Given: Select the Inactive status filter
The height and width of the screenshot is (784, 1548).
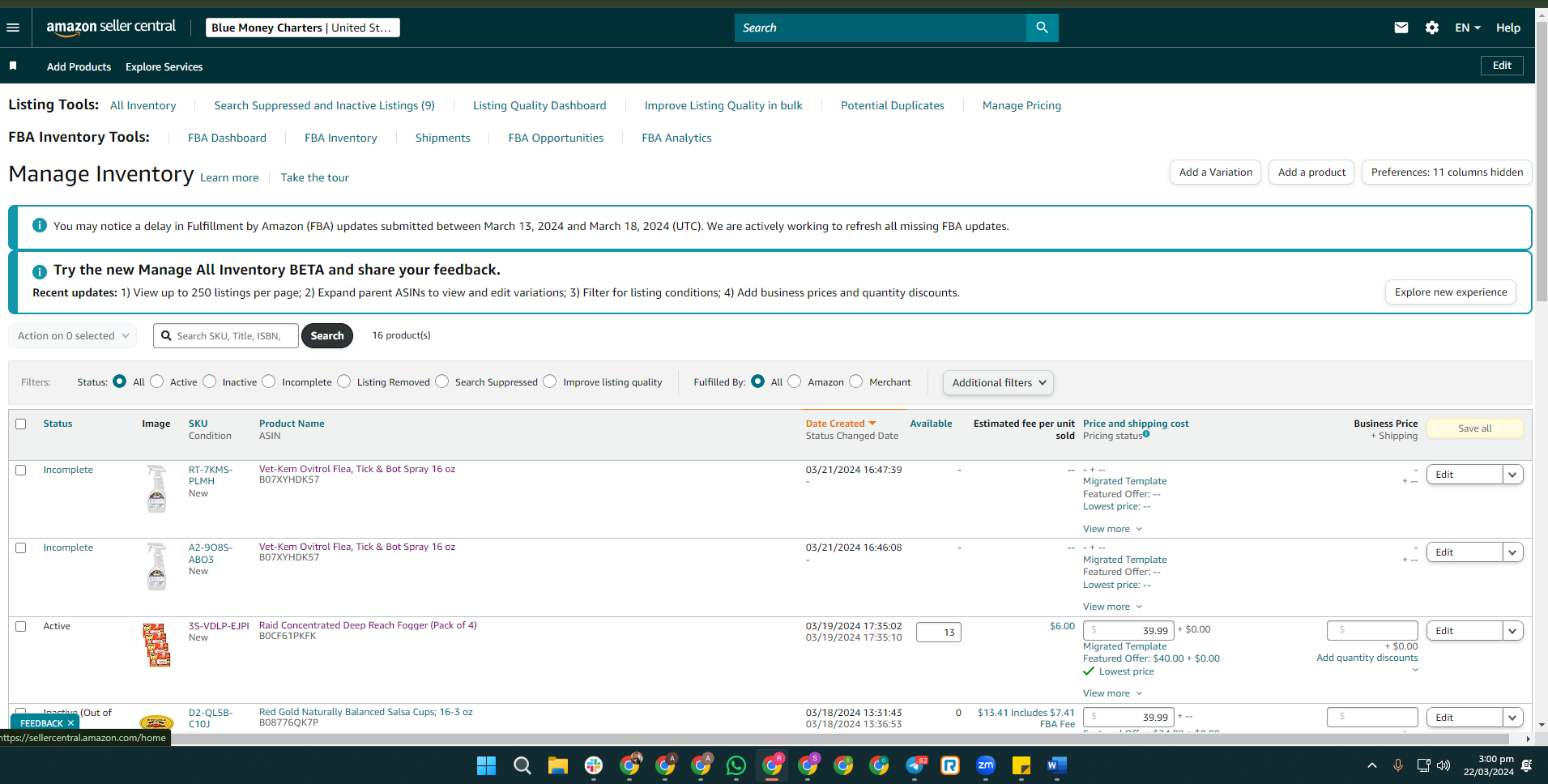Looking at the screenshot, I should pos(210,381).
